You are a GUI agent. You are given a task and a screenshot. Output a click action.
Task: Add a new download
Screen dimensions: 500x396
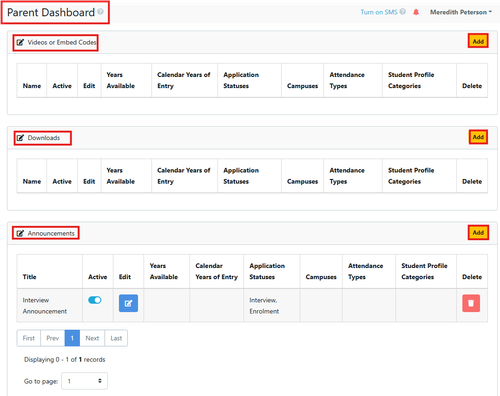[x=478, y=137]
